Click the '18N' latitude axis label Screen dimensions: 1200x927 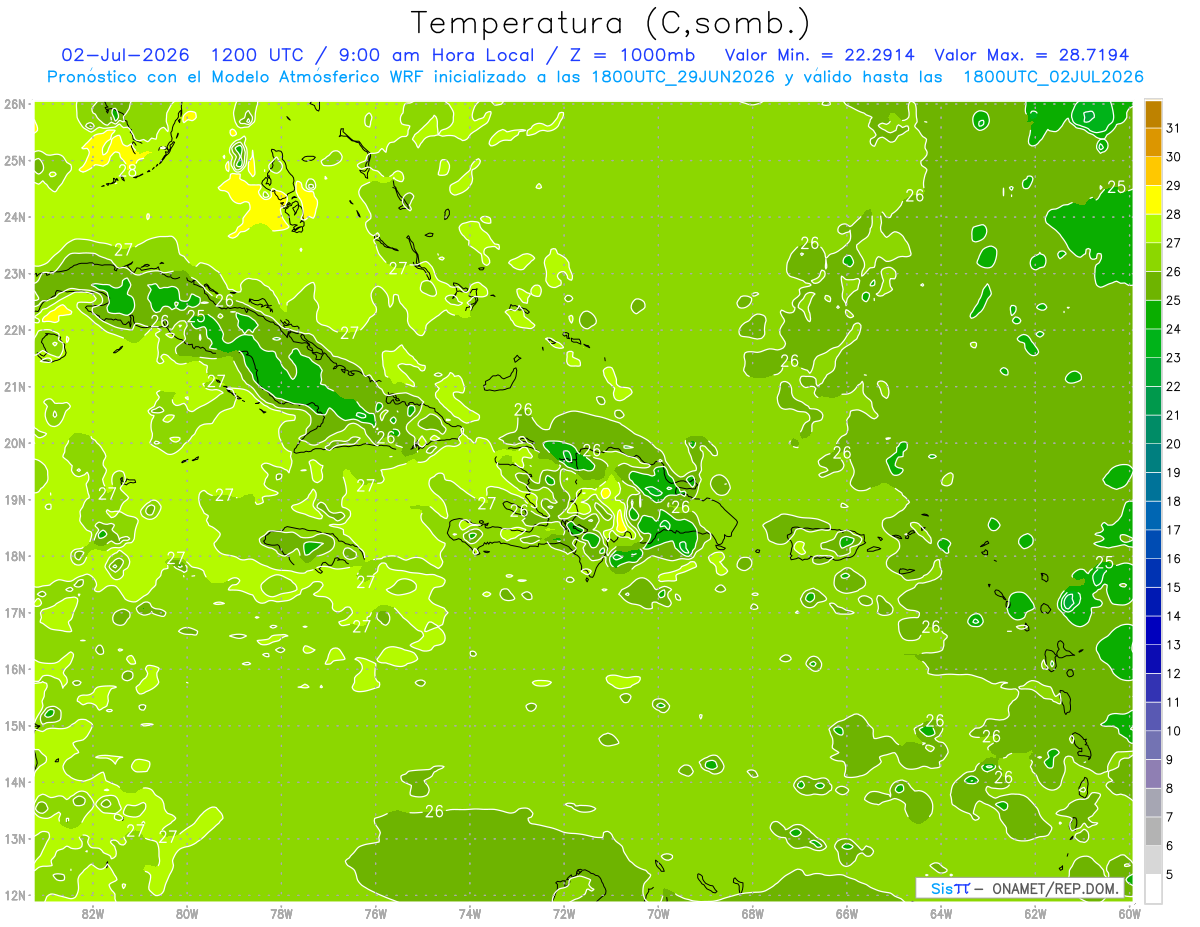point(15,556)
